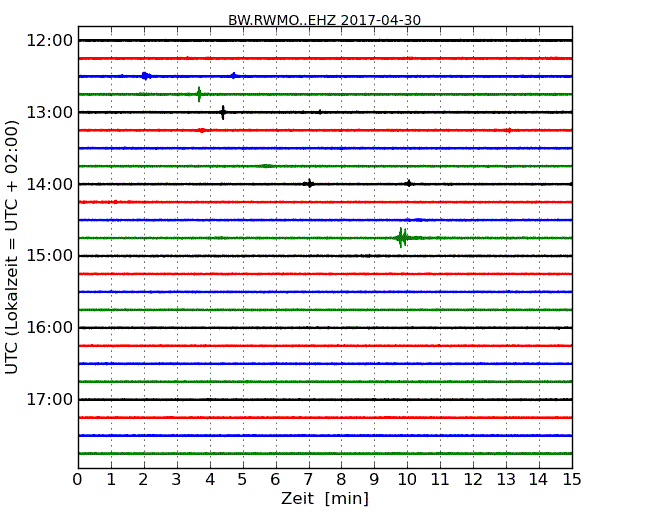Click x-axis tick label 1
The height and width of the screenshot is (520, 650).
point(111,480)
